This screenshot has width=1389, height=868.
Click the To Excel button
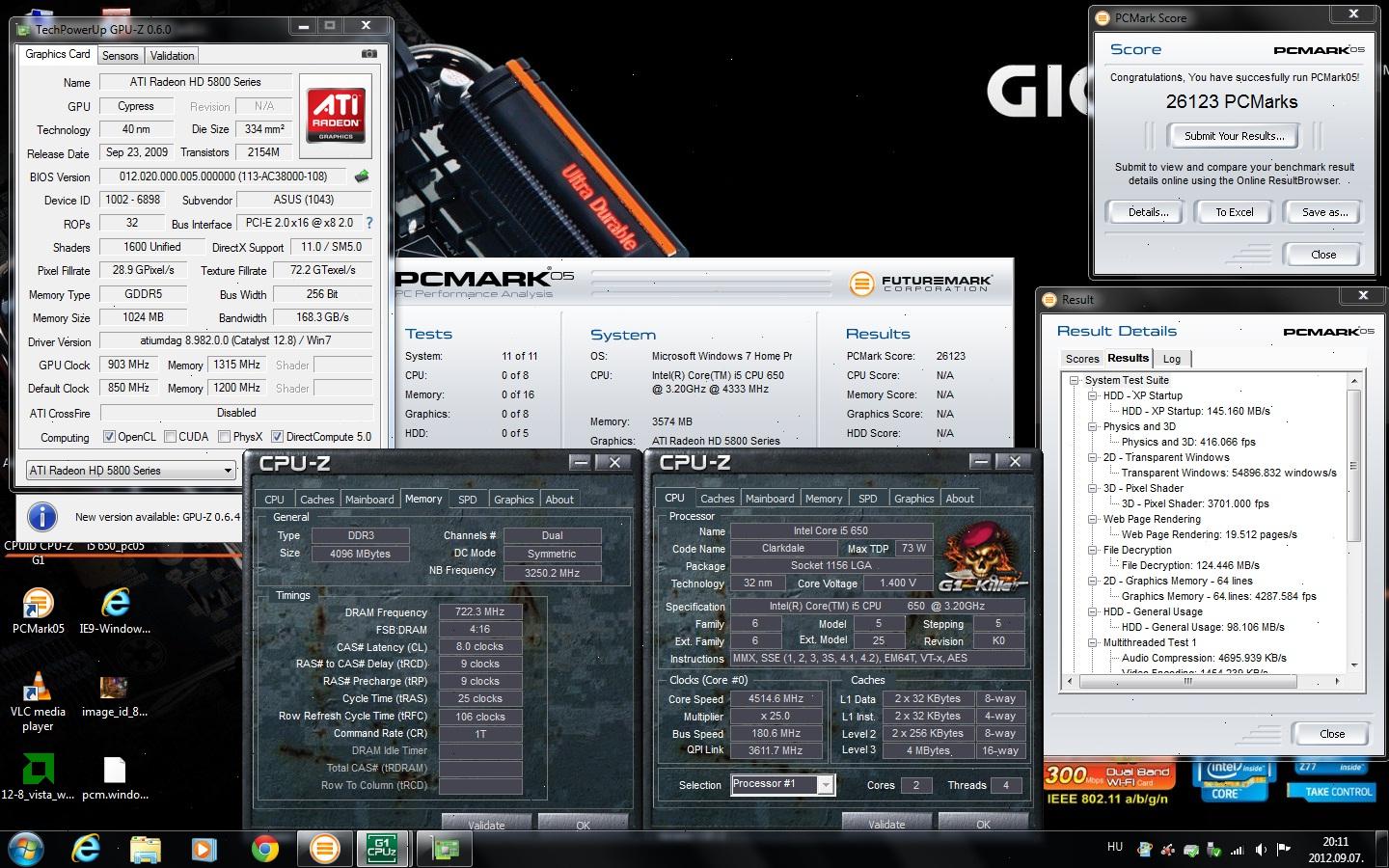coord(1234,212)
